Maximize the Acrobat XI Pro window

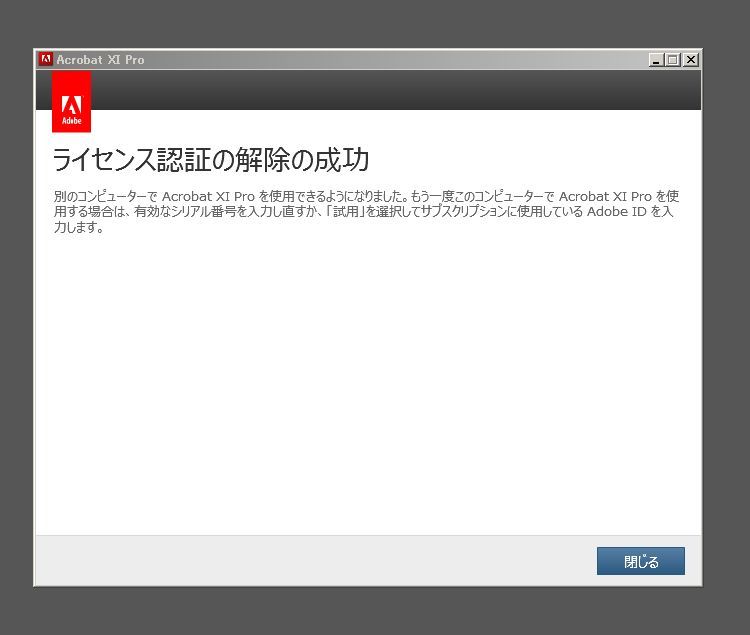[x=673, y=60]
